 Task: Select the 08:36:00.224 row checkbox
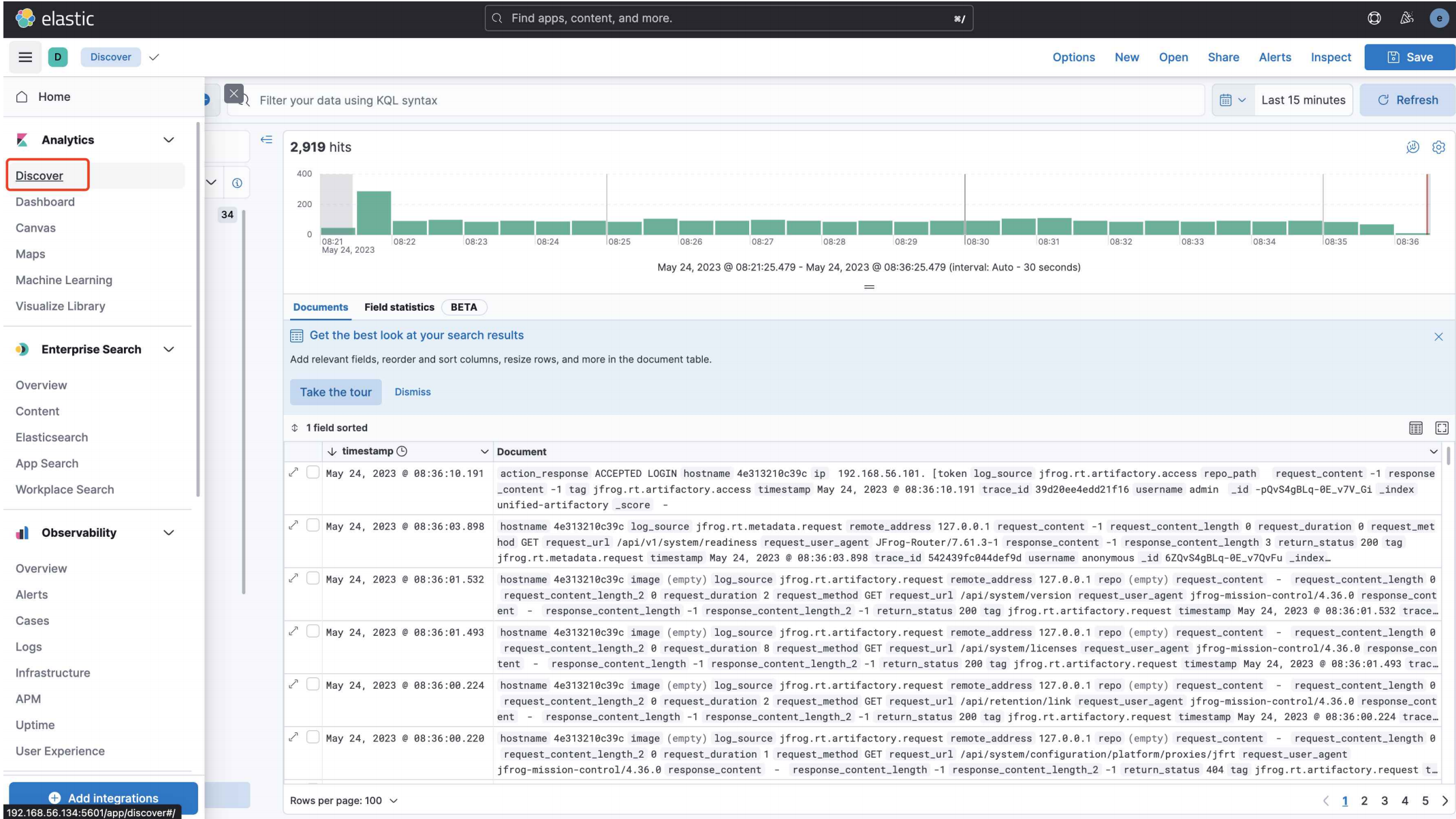pyautogui.click(x=313, y=684)
